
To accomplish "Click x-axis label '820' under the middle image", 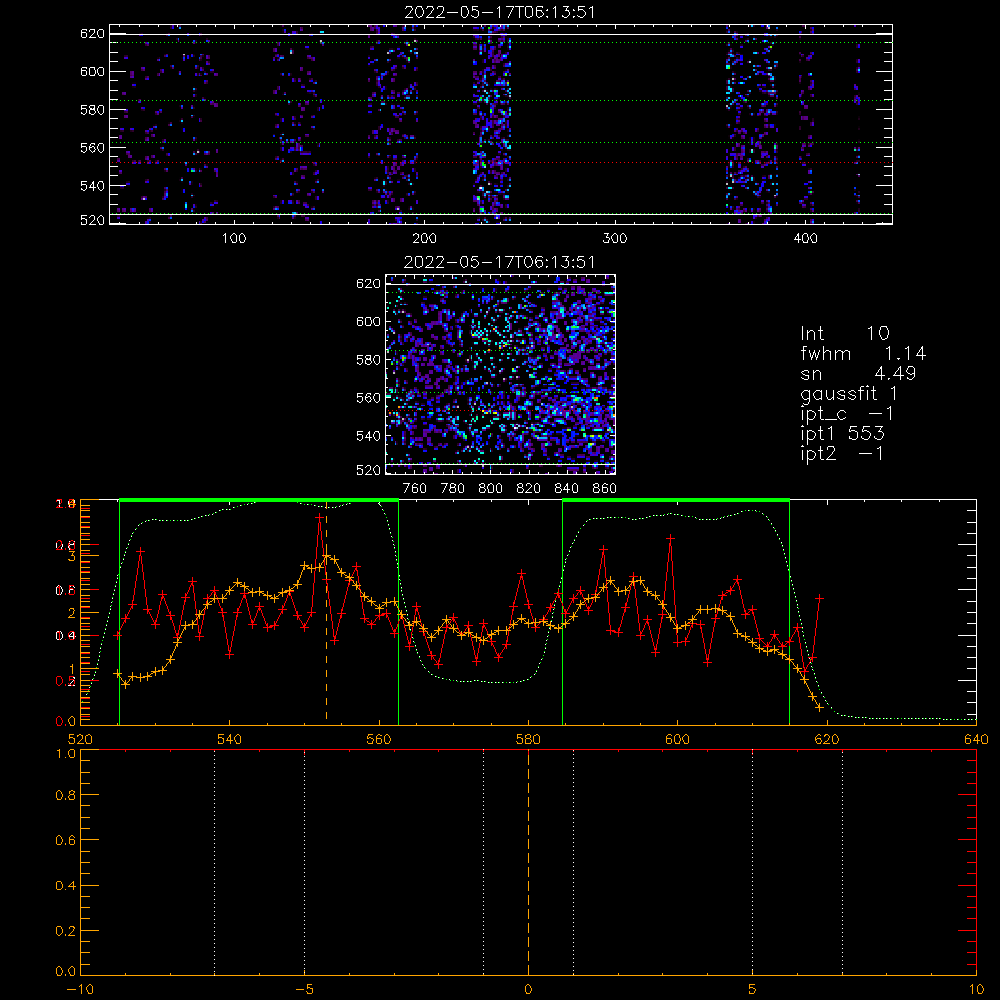I will (x=528, y=489).
